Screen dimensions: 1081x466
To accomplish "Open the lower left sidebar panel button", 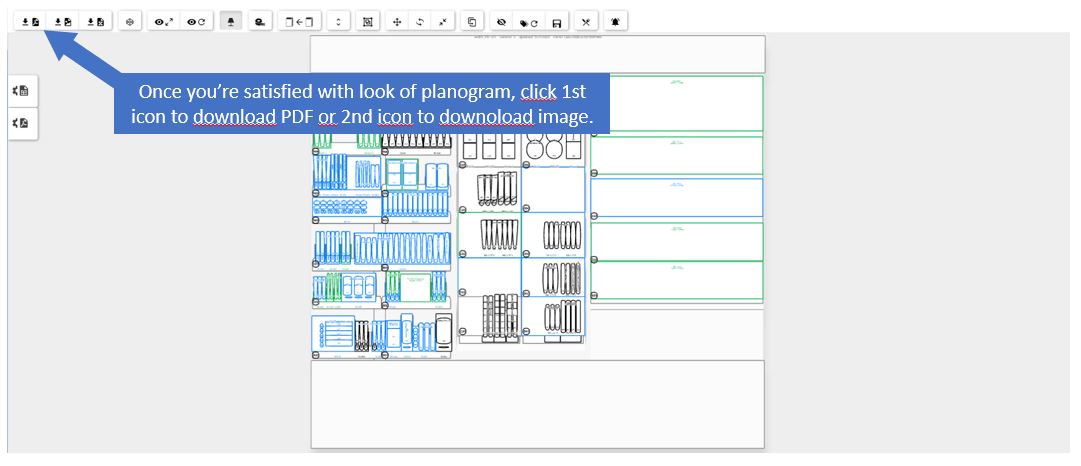I will [22, 123].
